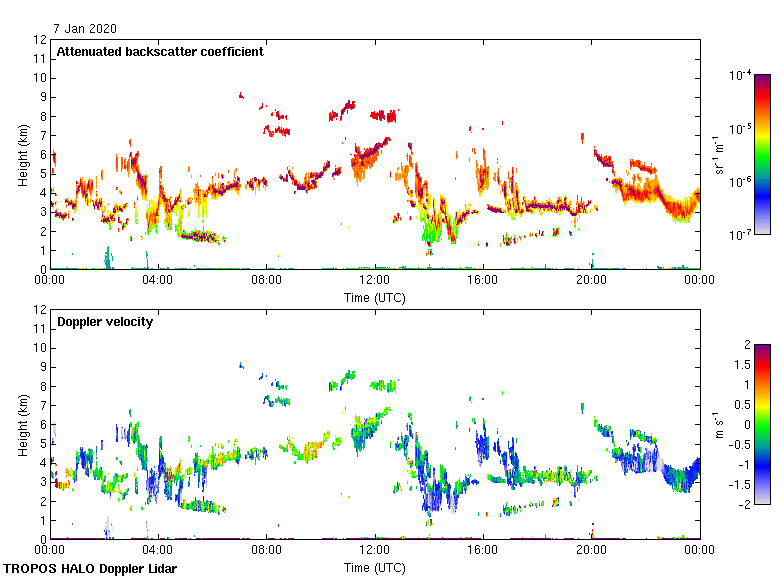780x580 pixels.
Task: Select Height (km) axis label of the backscatter plot
Action: 22,155
